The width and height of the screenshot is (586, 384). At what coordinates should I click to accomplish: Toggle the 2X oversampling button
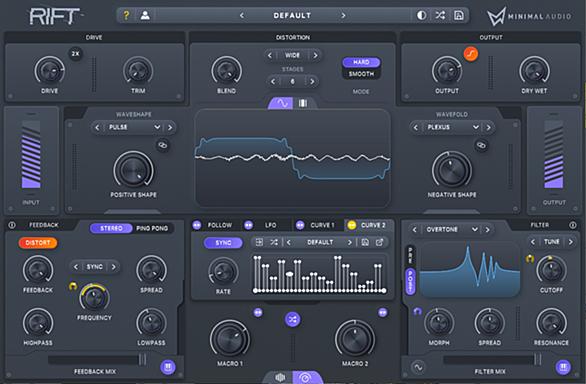coord(75,54)
